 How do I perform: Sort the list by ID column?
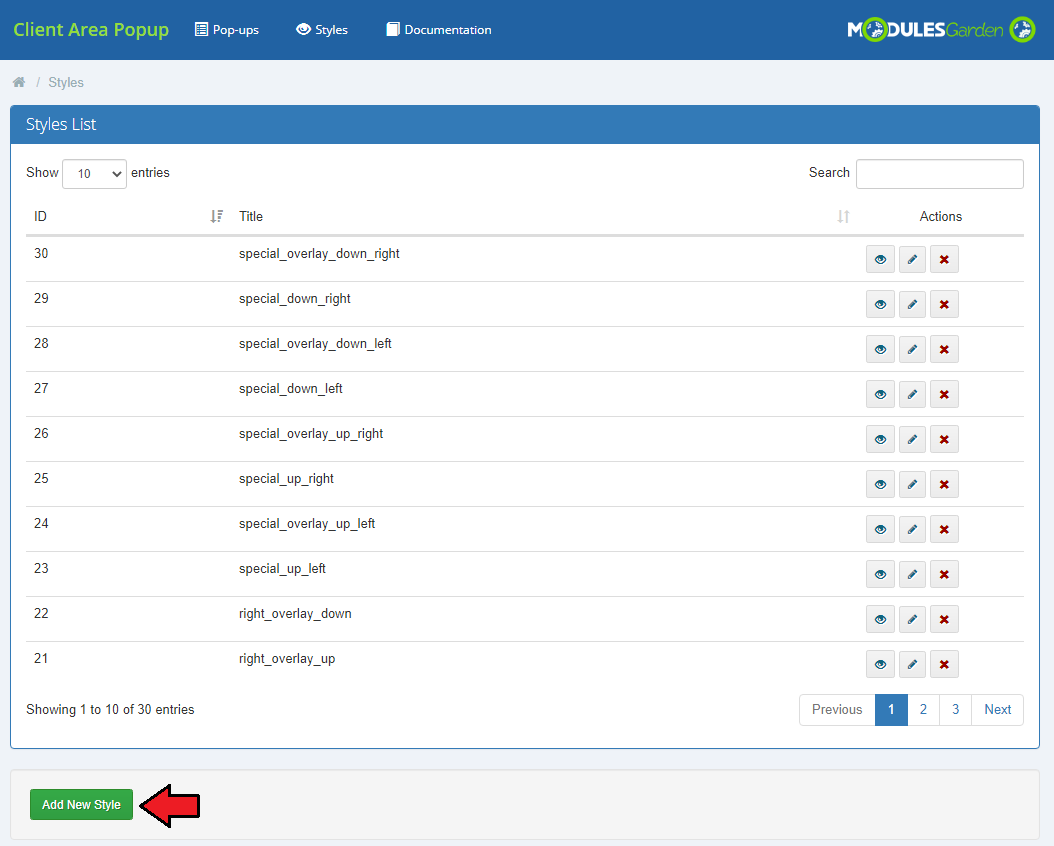point(216,216)
